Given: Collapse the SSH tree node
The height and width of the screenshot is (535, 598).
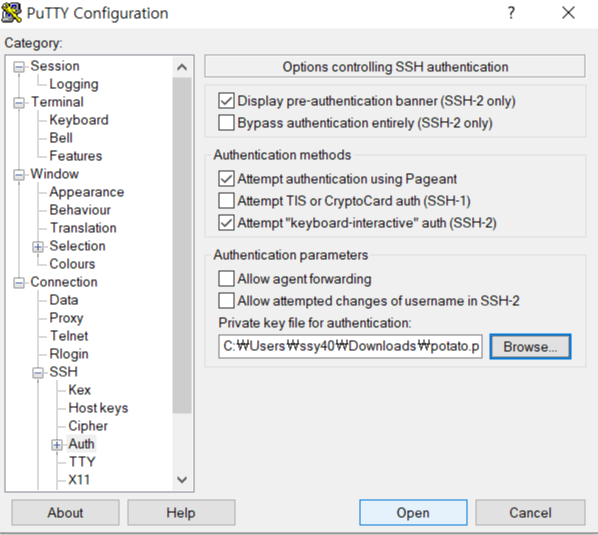Looking at the screenshot, I should 38,373.
